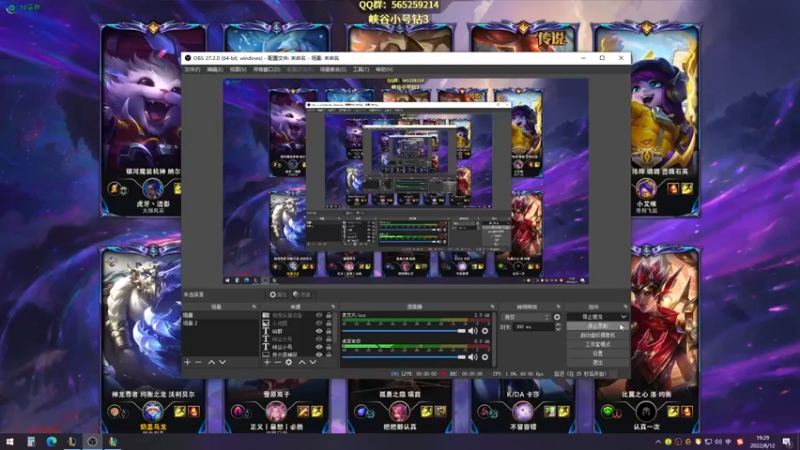Lock the QQ群 text source

[x=329, y=331]
